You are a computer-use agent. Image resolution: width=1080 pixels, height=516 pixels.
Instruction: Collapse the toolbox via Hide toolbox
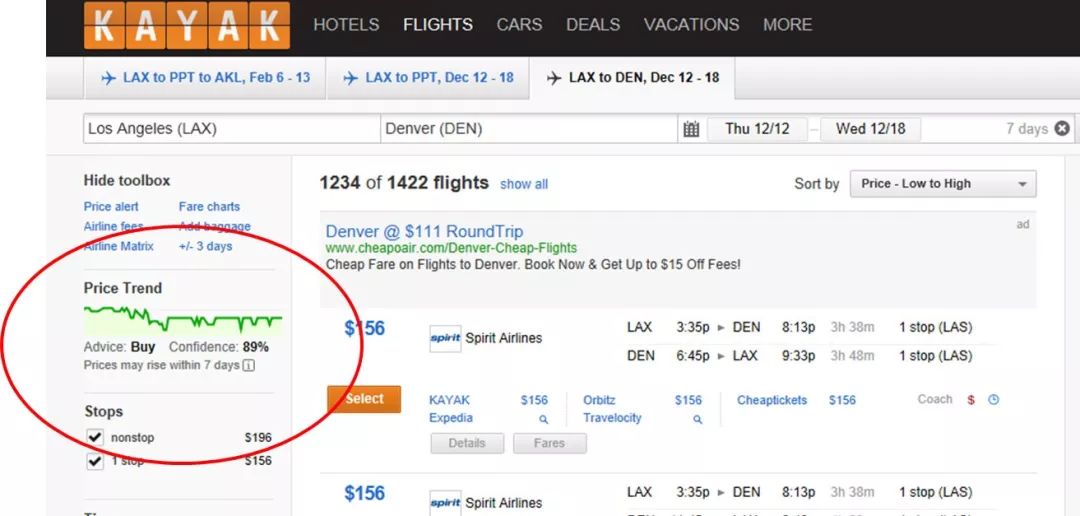(x=127, y=180)
